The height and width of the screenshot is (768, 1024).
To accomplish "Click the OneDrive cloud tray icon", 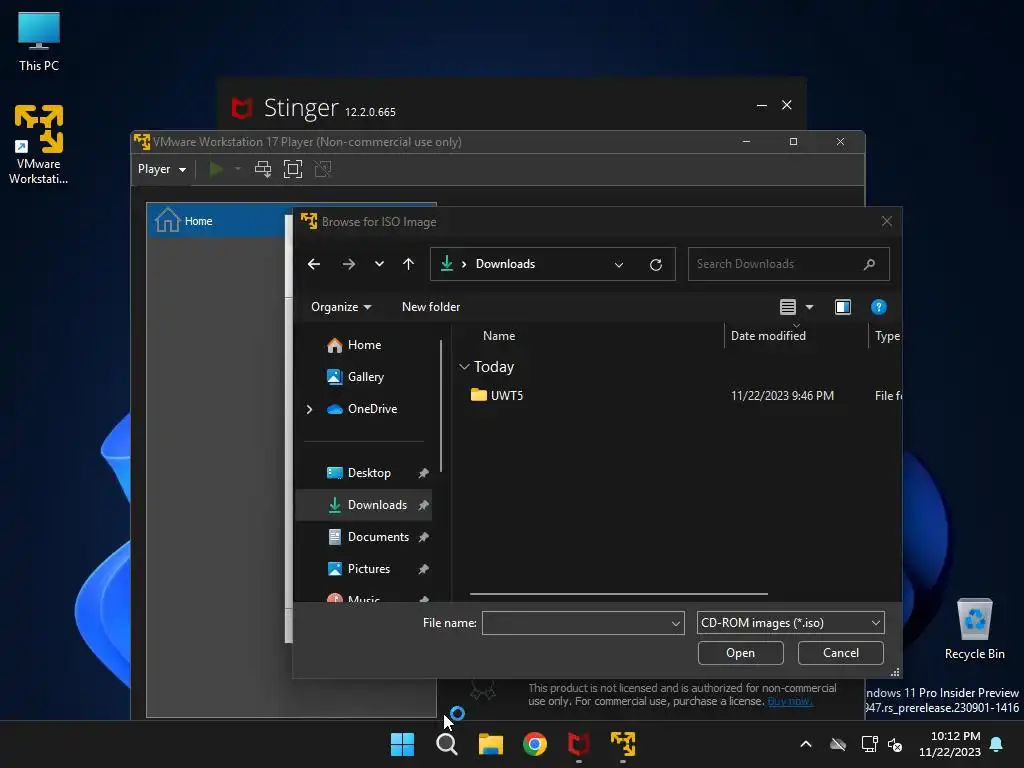I will (838, 744).
